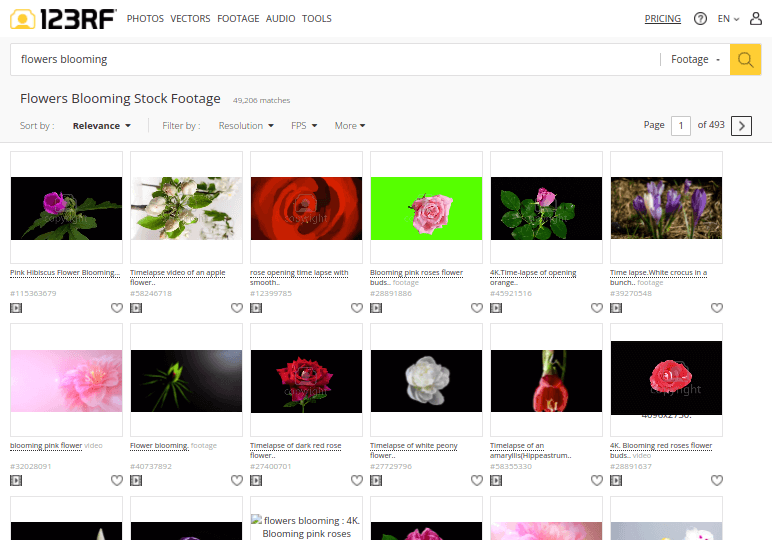
Task: Click video icon under white peony clip
Action: pyautogui.click(x=376, y=480)
